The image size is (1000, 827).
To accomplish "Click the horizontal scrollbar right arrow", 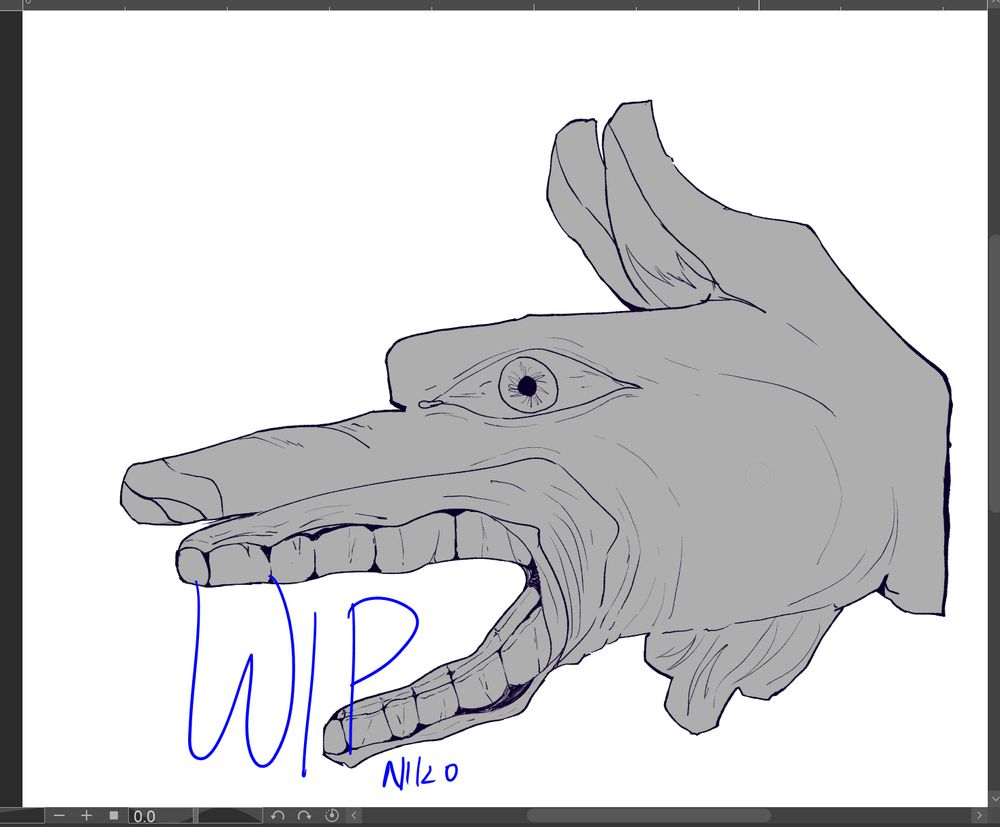I will click(979, 816).
